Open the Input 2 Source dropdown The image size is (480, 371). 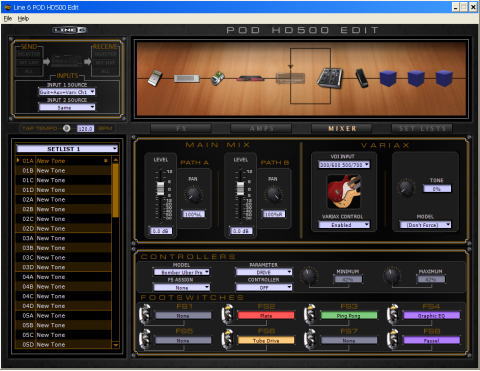pyautogui.click(x=67, y=107)
